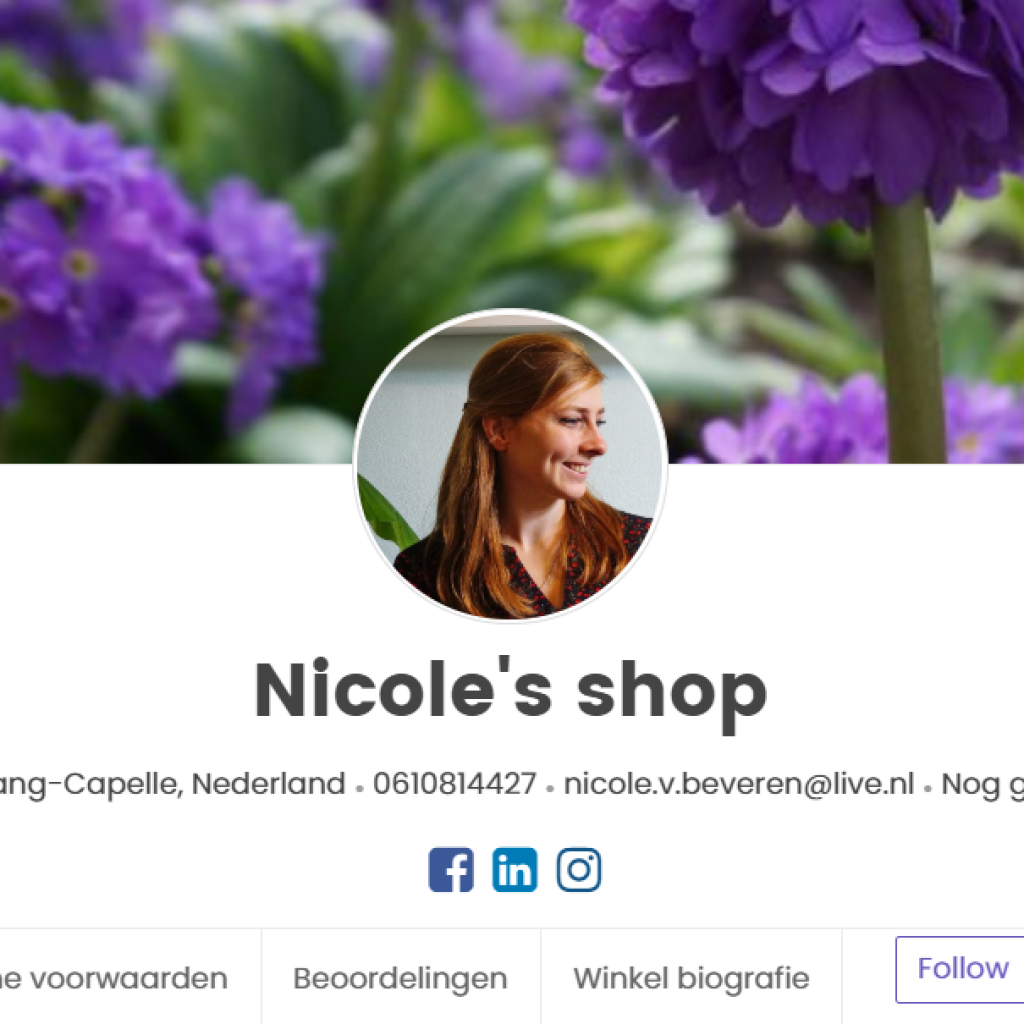The width and height of the screenshot is (1024, 1024).
Task: Click the Nicole's shop title heading
Action: pos(510,691)
